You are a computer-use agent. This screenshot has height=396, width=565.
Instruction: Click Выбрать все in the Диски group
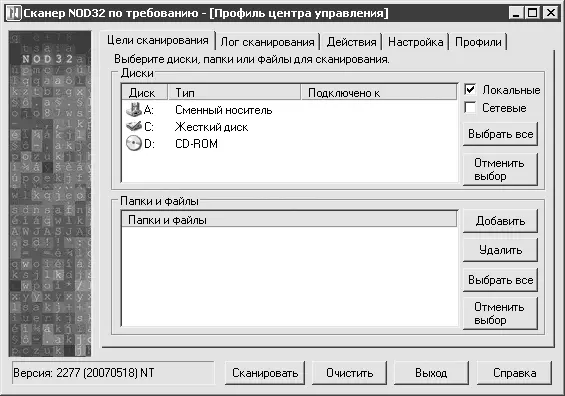(501, 134)
